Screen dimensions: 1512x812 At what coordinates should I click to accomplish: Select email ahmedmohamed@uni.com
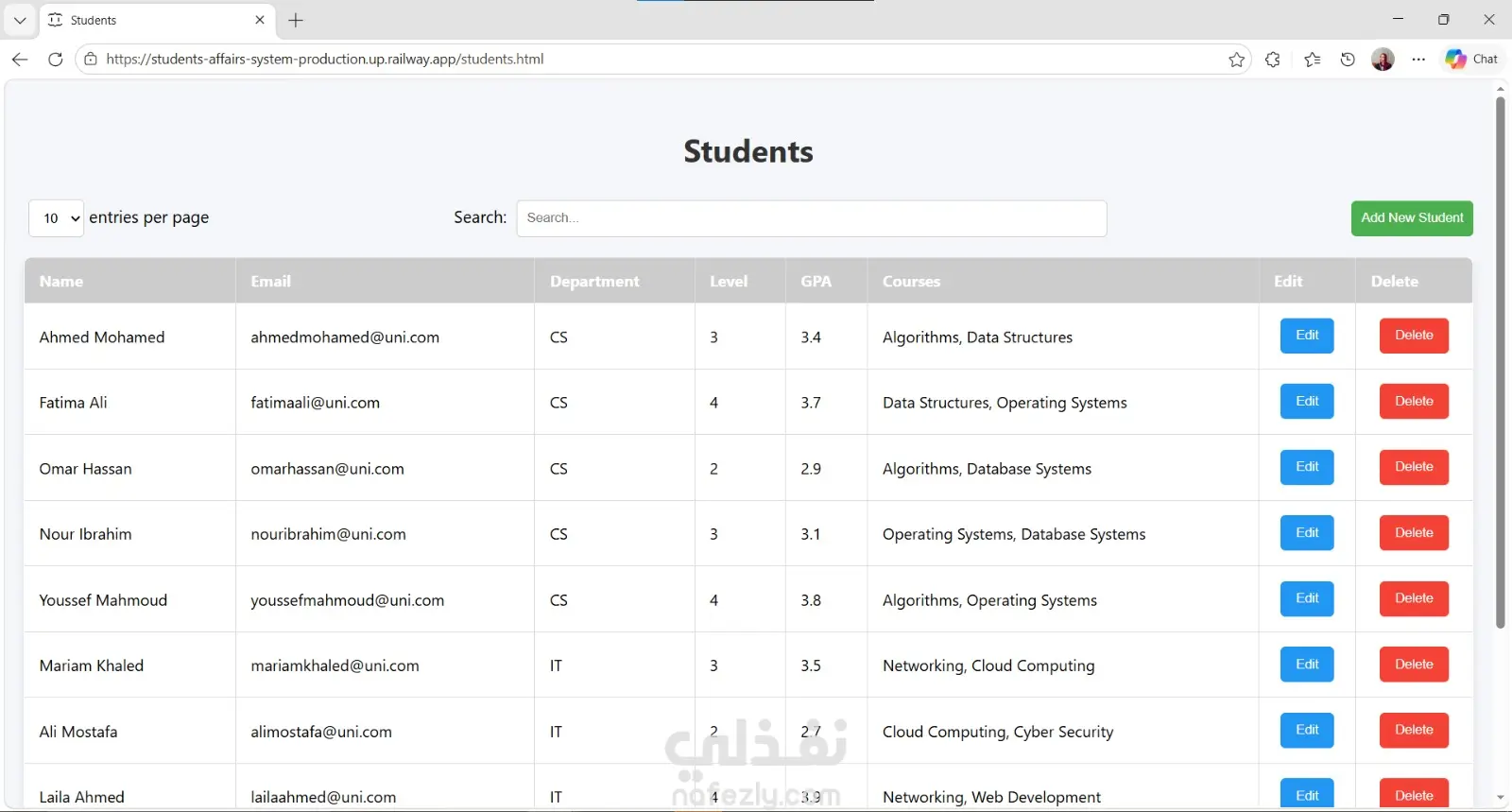345,337
